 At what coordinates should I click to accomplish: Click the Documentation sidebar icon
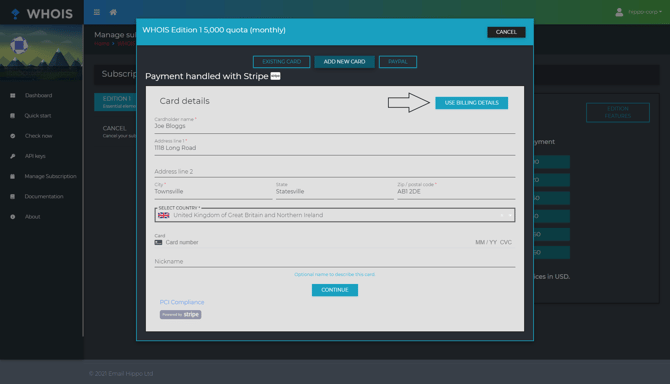12,196
